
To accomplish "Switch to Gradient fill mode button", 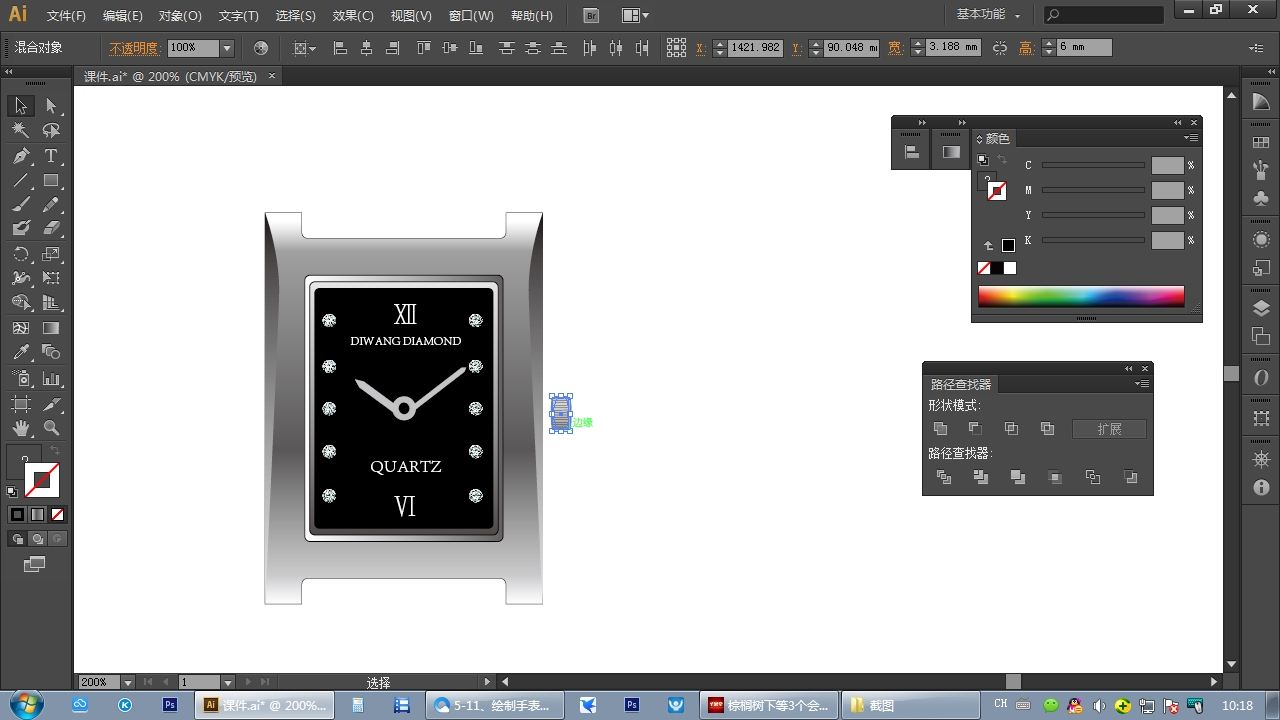I will [37, 514].
